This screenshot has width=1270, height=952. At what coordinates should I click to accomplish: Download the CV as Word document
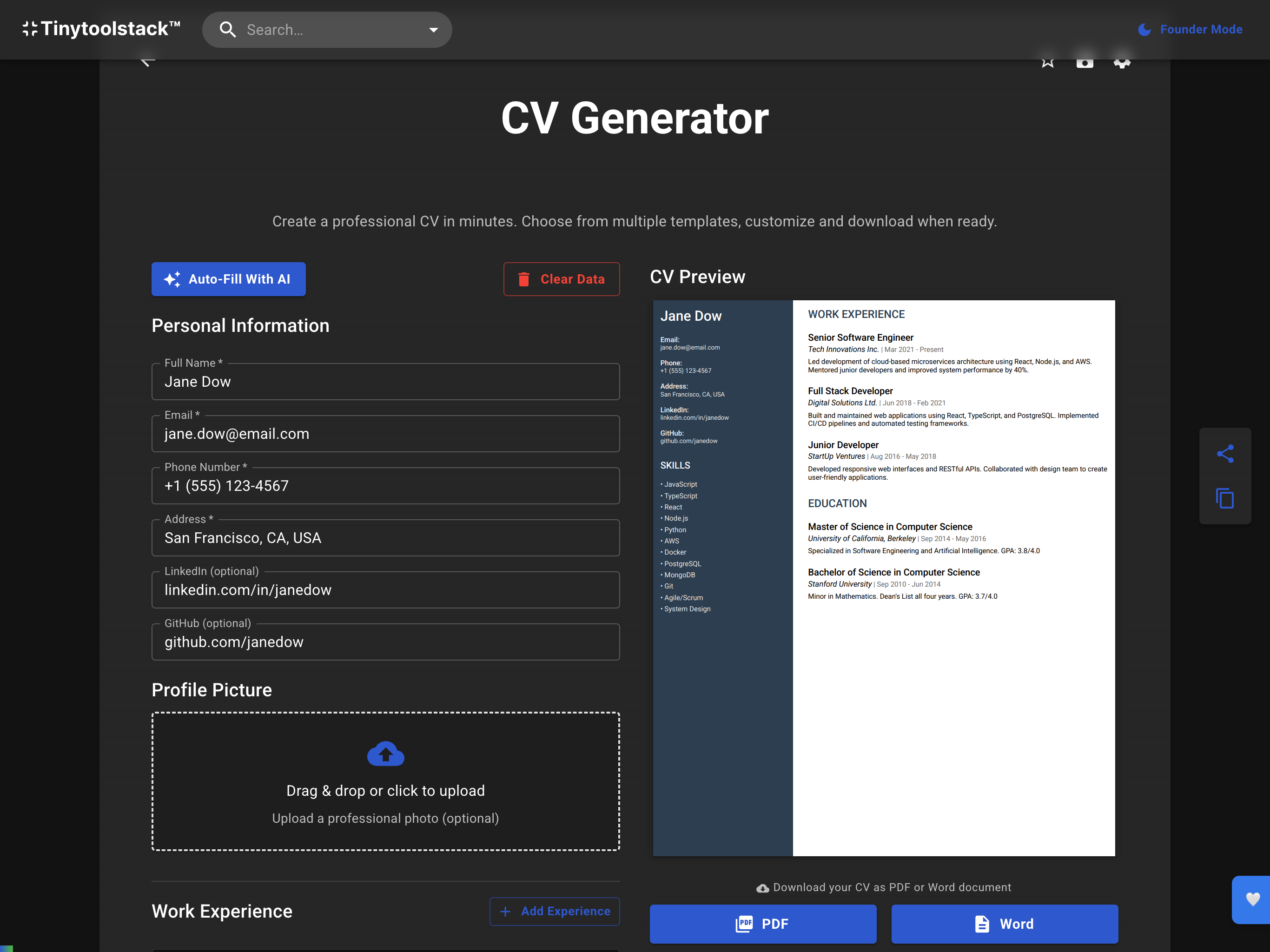click(x=1004, y=924)
